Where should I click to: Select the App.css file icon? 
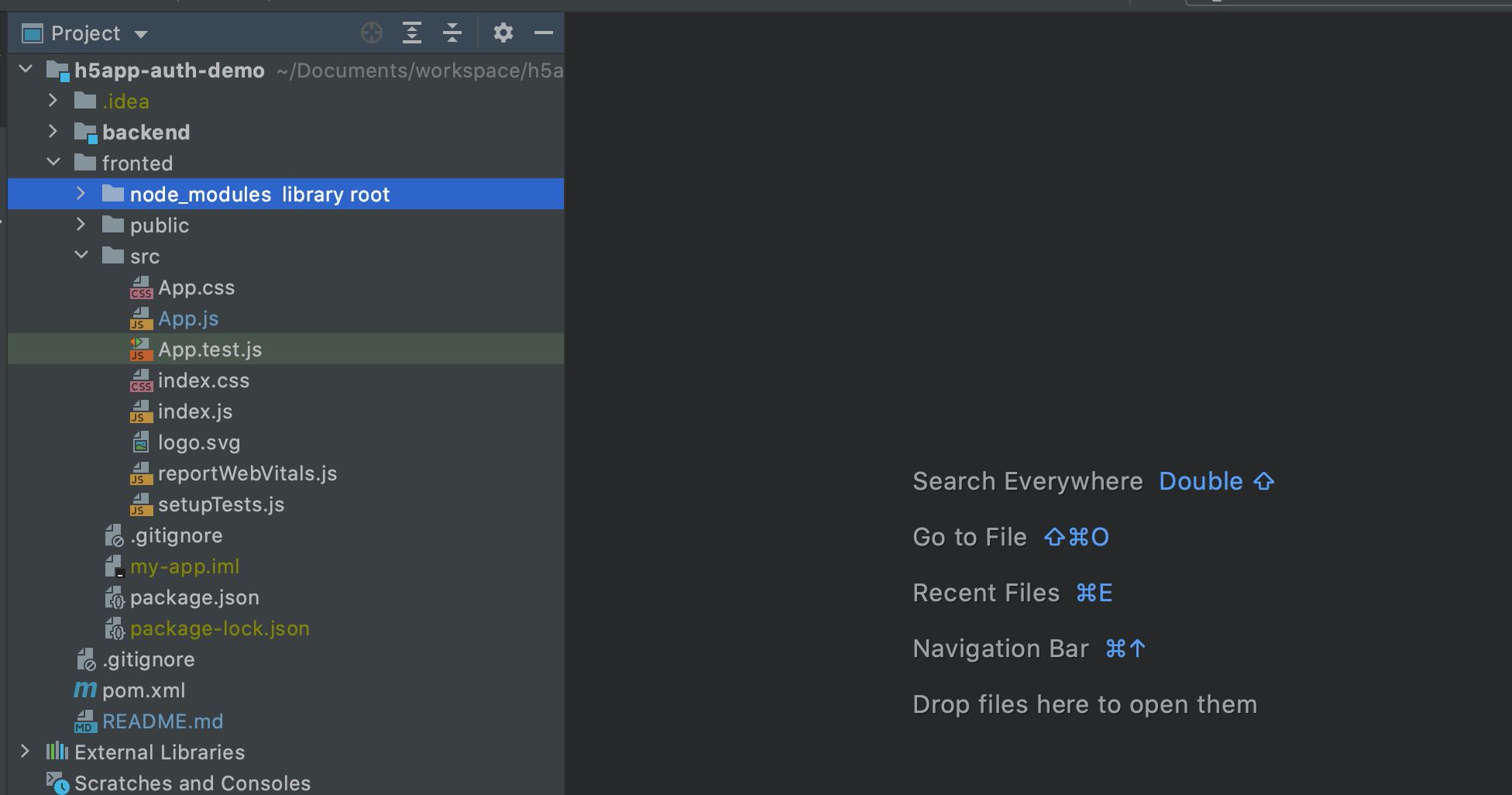[x=141, y=287]
